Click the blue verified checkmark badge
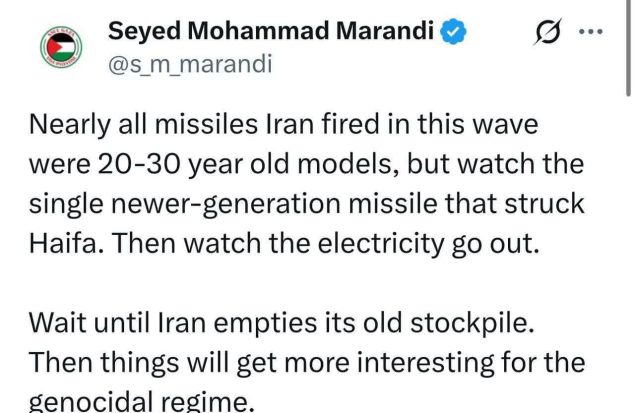Screen dimensions: 635x413 point(453,31)
